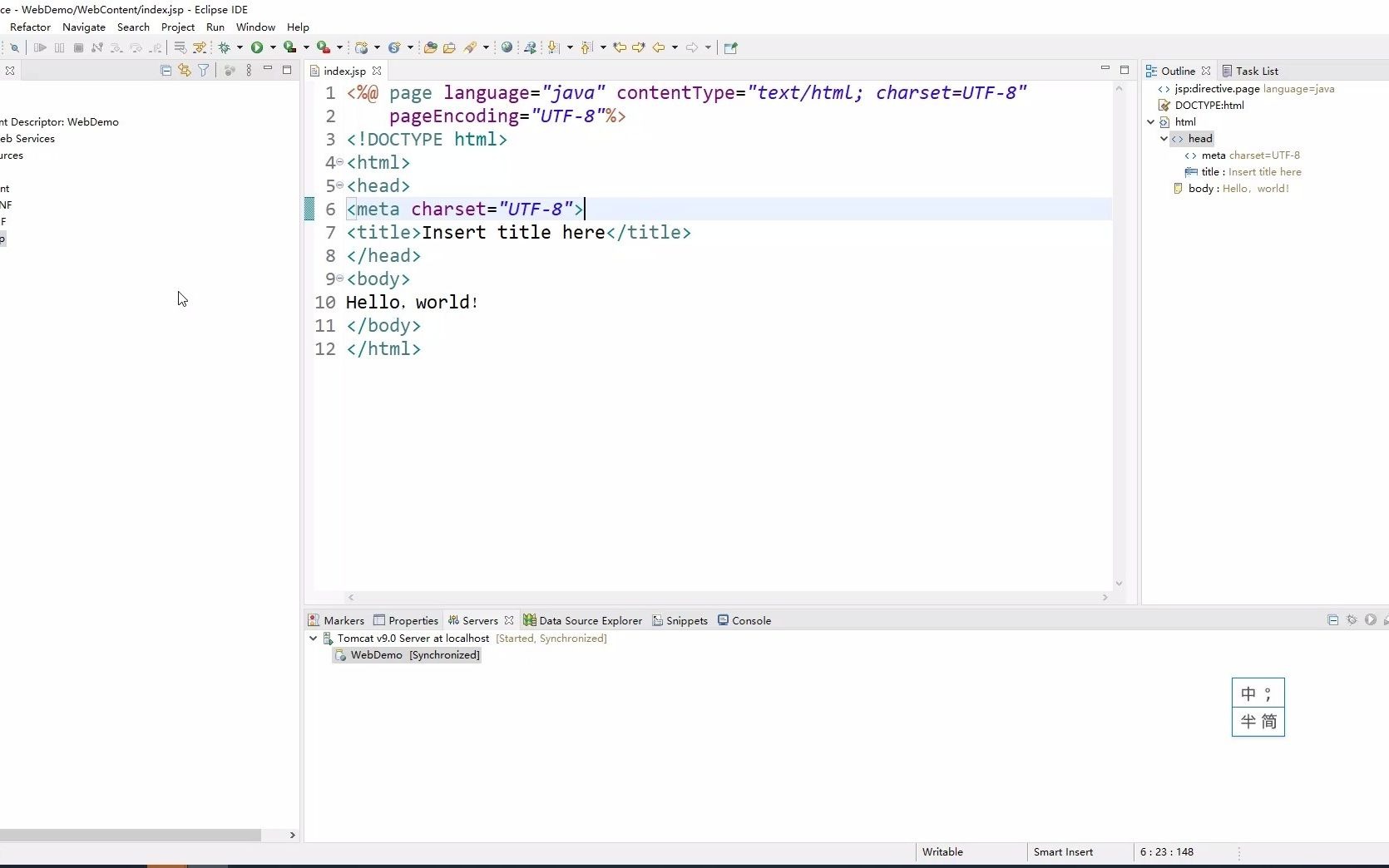Click the Terminate stop square icon
This screenshot has width=1389, height=868.
click(x=78, y=47)
